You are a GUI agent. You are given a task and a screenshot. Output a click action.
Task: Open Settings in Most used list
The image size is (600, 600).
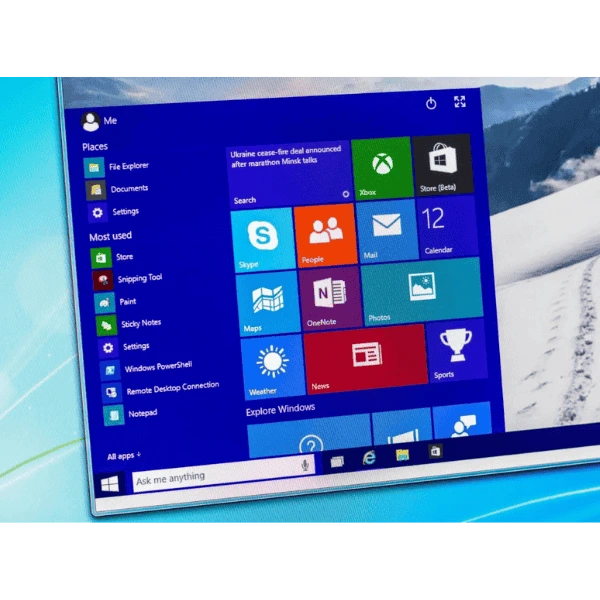click(124, 347)
